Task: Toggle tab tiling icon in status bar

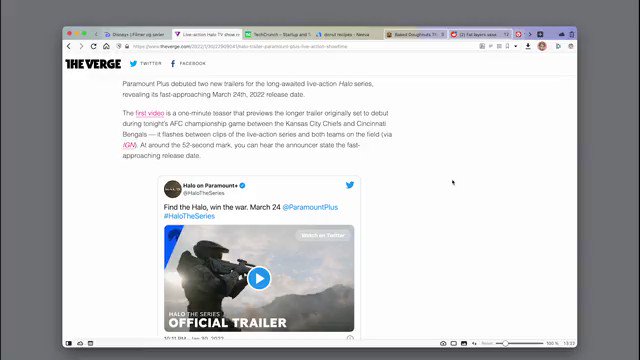Action: 453,343
